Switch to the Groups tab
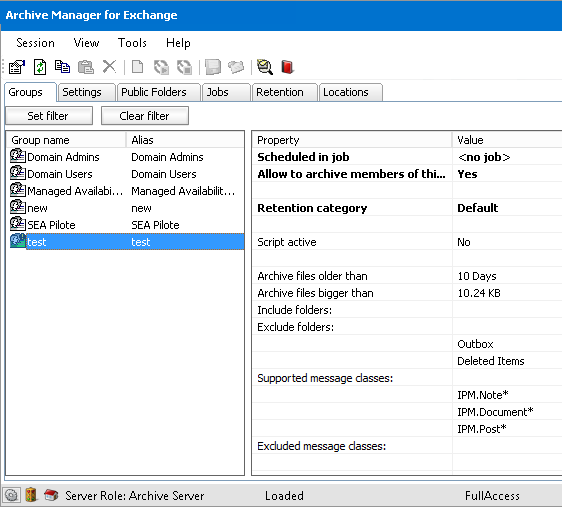The height and width of the screenshot is (507, 562). 30,92
